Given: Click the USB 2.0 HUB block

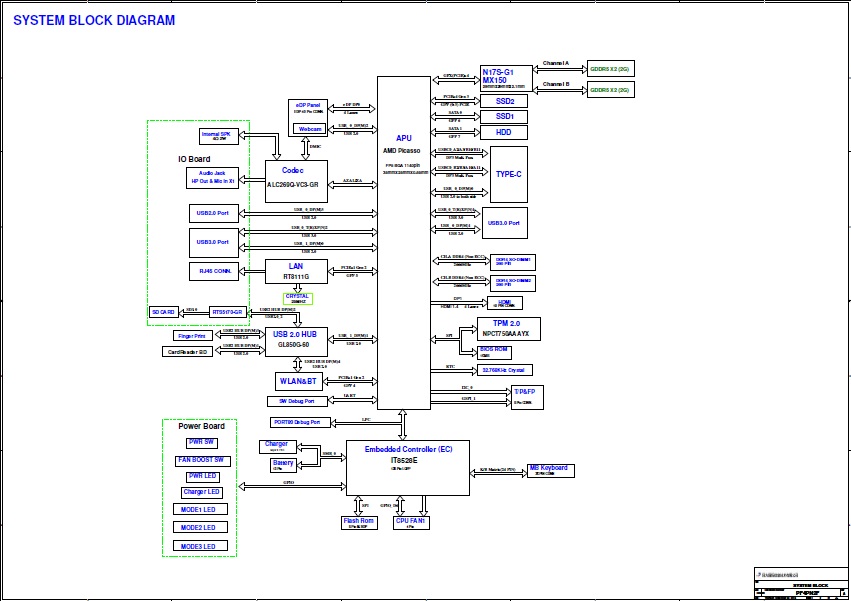Looking at the screenshot, I should [x=296, y=342].
